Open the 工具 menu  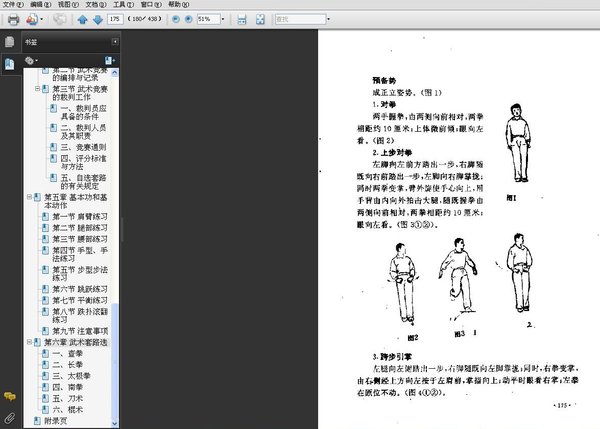coord(123,4)
